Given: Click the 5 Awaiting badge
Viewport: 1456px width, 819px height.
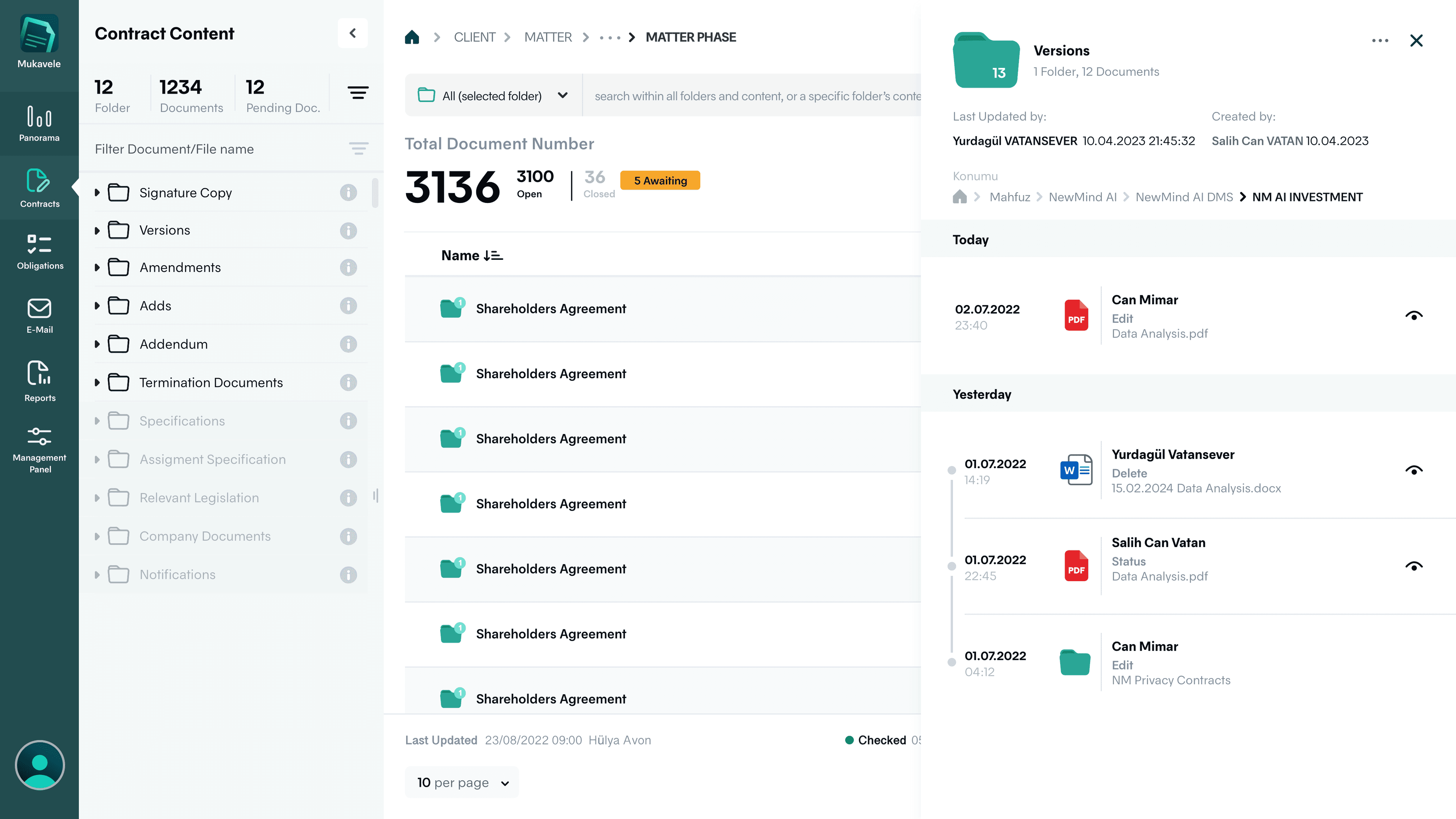Looking at the screenshot, I should pos(660,181).
